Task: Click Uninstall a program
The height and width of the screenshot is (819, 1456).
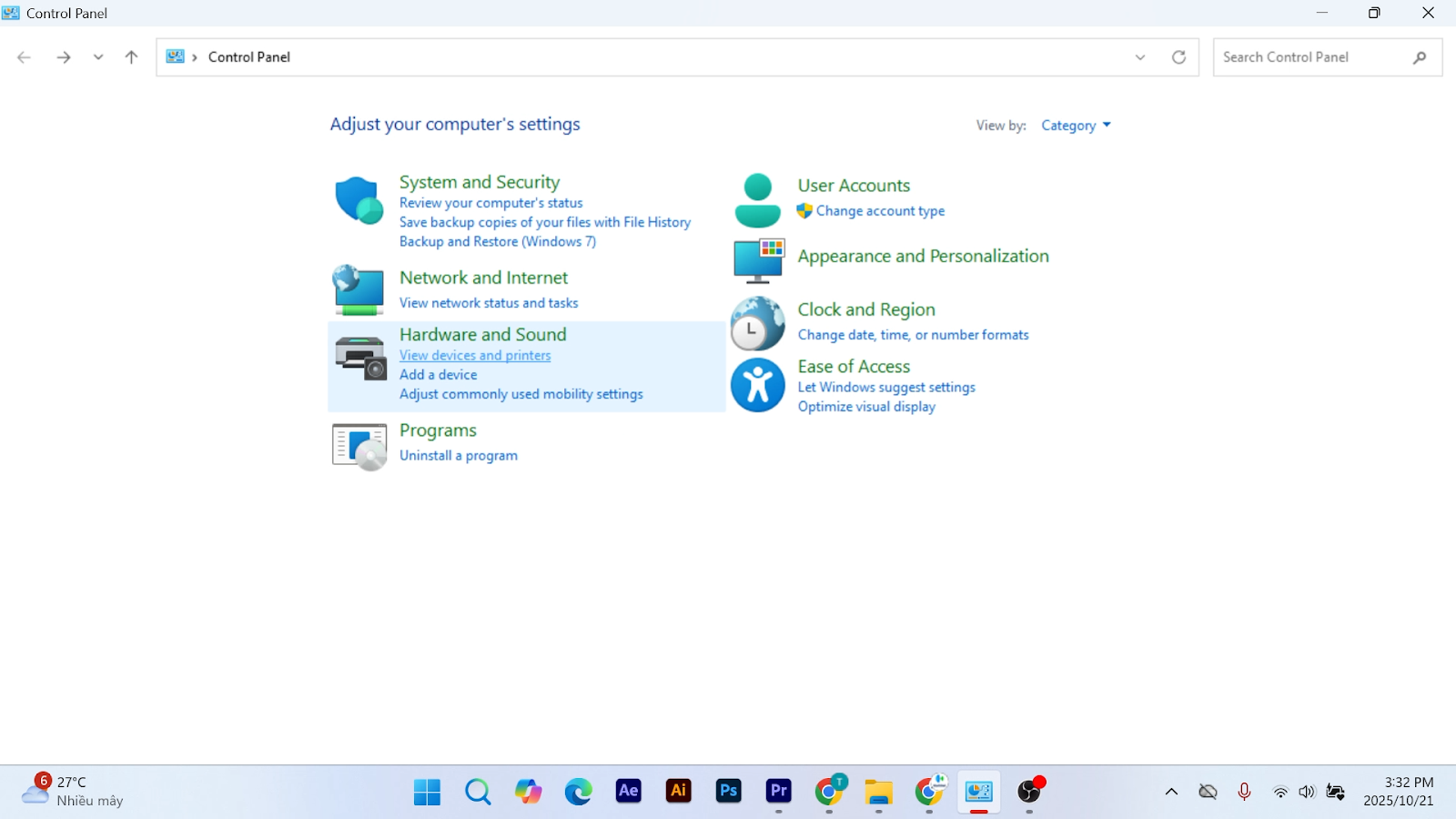Action: pos(458,456)
